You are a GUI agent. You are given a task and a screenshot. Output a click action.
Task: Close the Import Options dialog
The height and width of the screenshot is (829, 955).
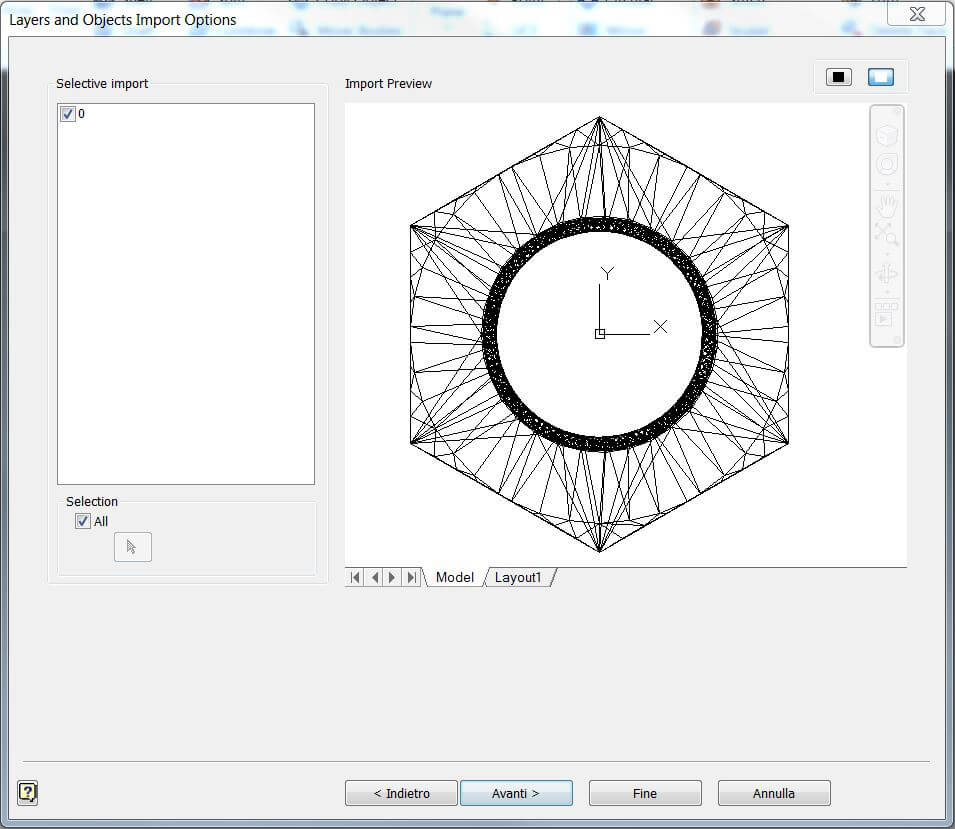point(917,13)
